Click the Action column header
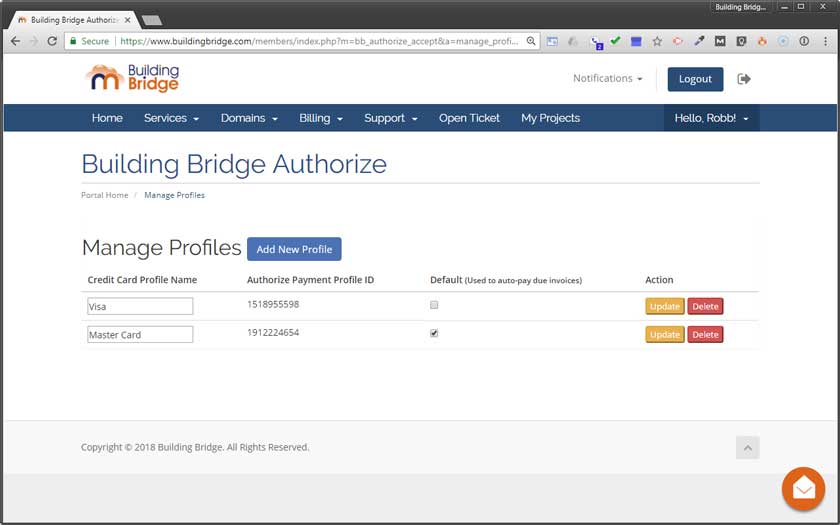 coord(659,280)
